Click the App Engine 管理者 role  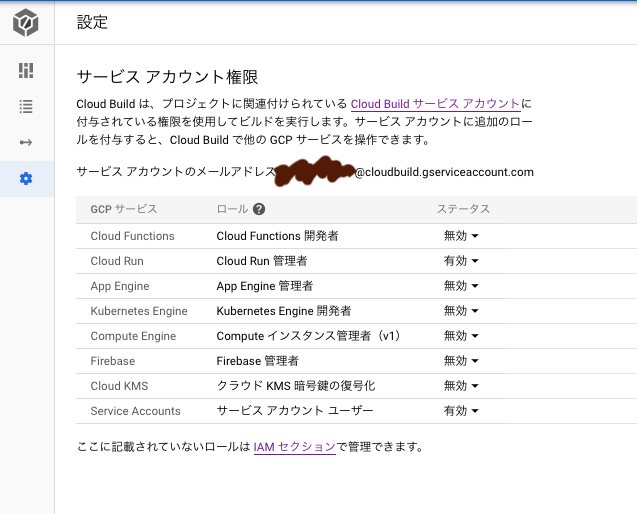(x=265, y=286)
